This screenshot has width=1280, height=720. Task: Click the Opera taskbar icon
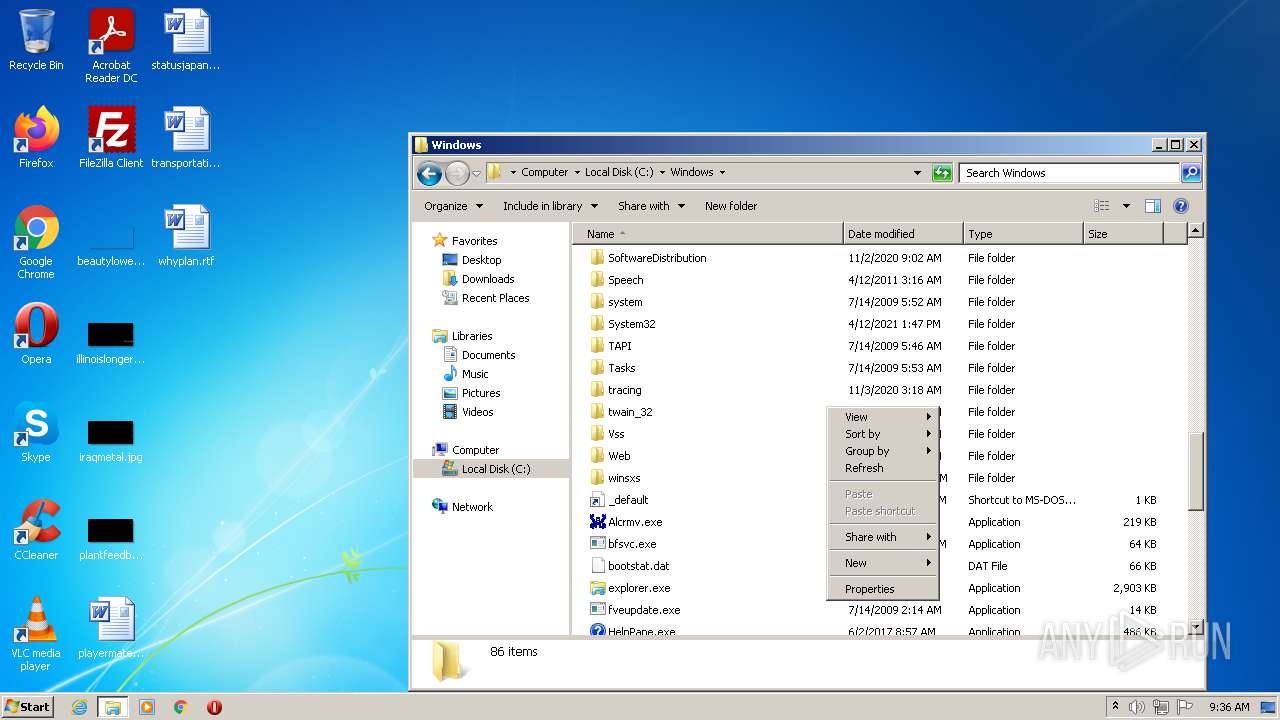tap(214, 707)
